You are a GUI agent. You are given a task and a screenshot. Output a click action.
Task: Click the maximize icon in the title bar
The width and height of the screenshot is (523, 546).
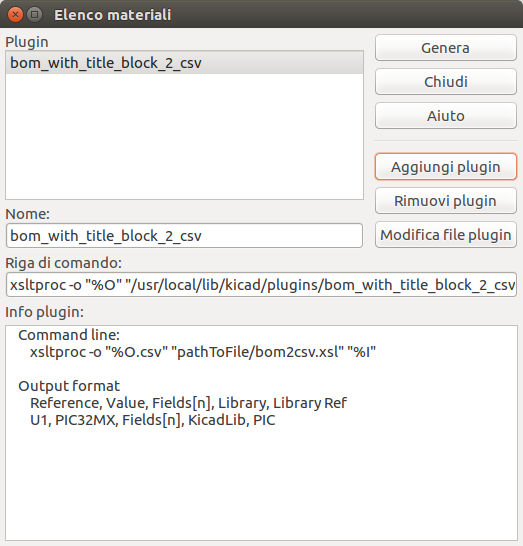coord(34,15)
